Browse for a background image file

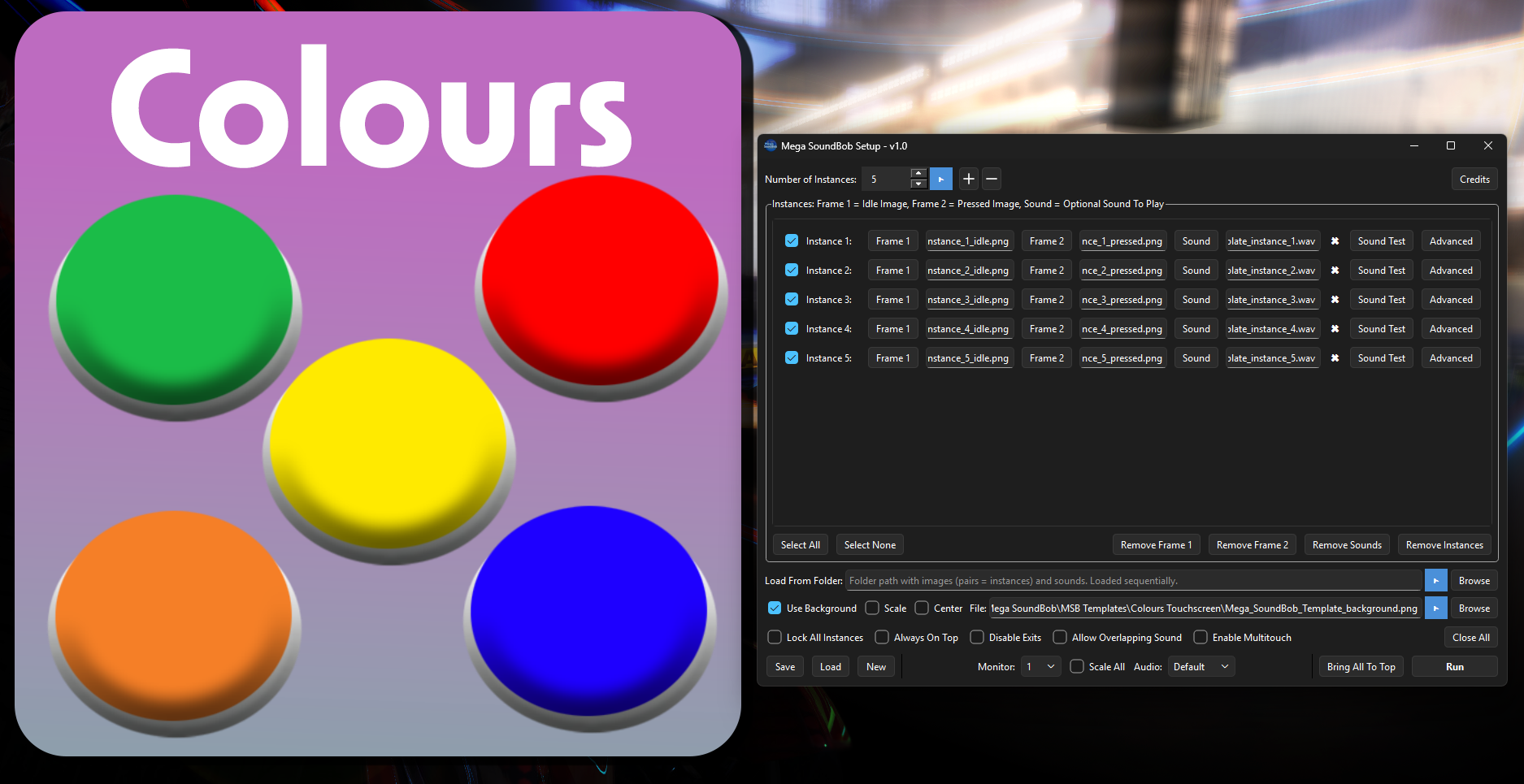pos(1474,609)
